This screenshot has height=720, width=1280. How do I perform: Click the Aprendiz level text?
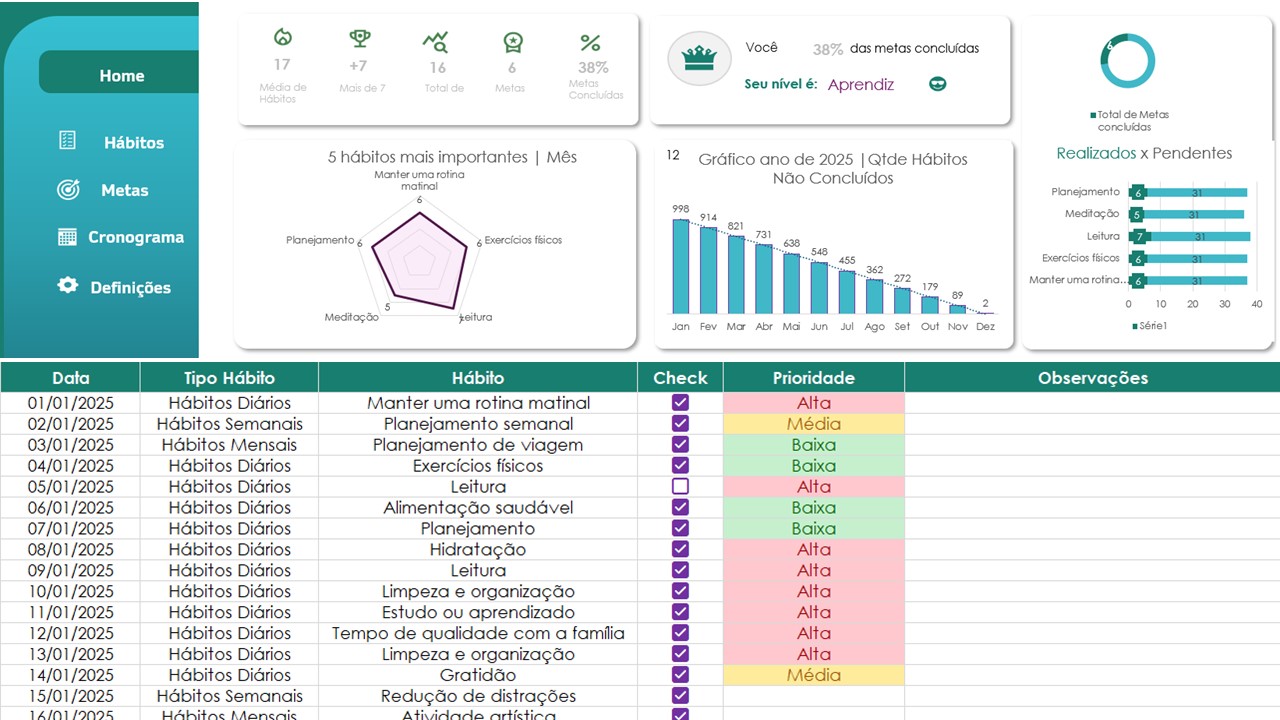[x=860, y=85]
